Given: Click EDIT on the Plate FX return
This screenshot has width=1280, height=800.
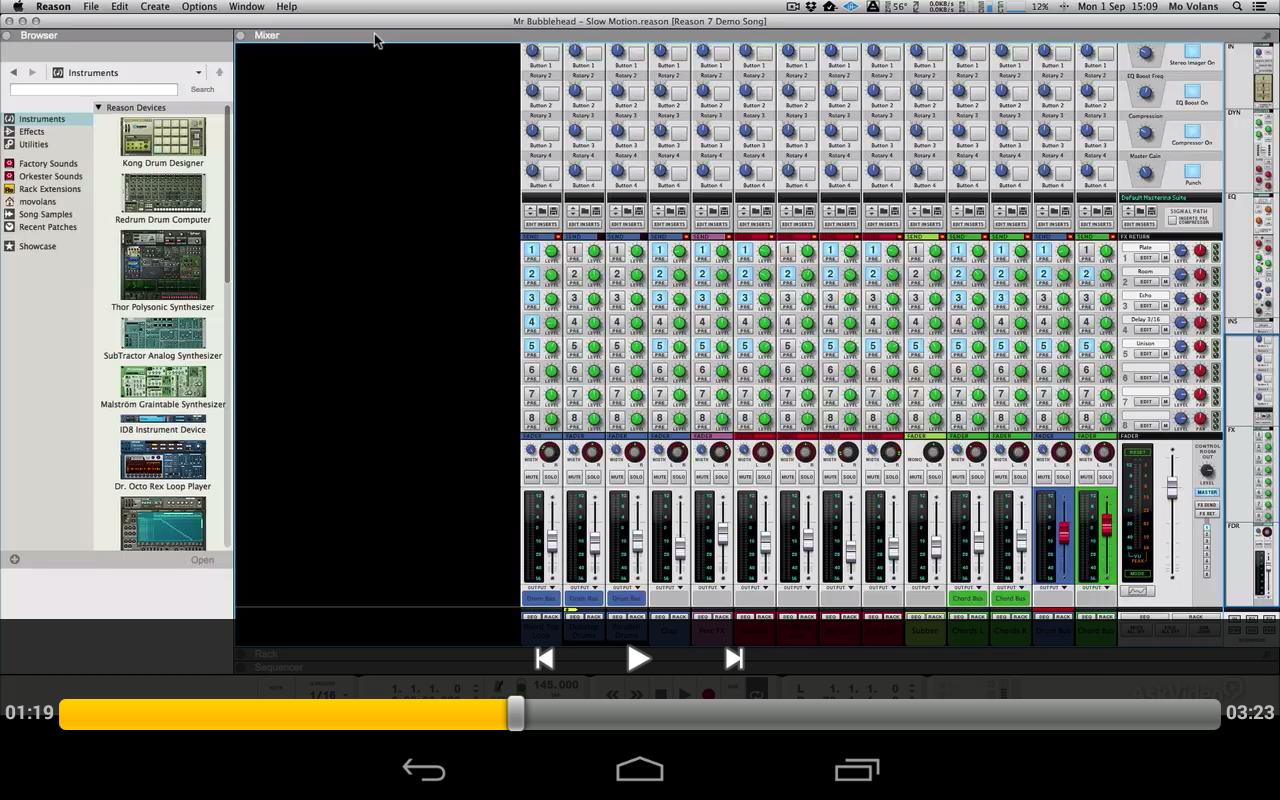Looking at the screenshot, I should [x=1146, y=258].
